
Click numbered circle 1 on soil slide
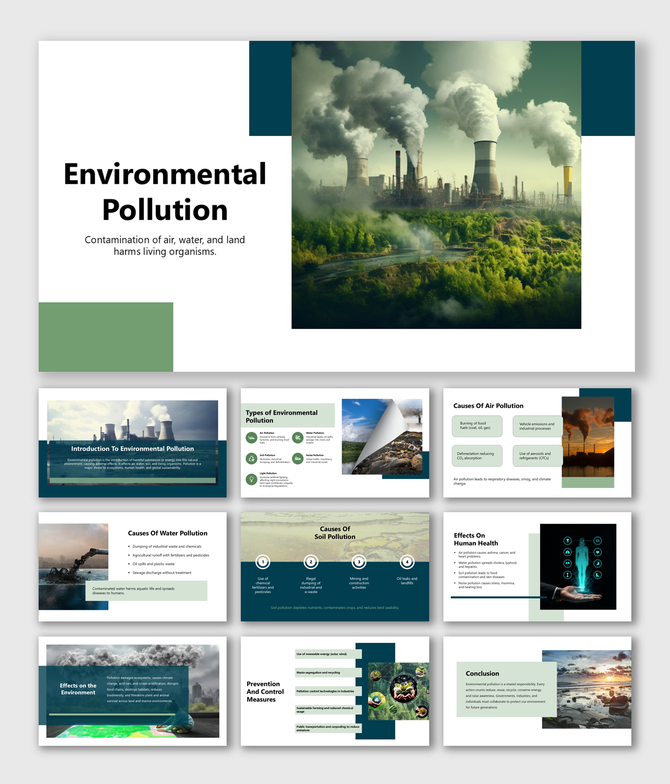coord(263,562)
